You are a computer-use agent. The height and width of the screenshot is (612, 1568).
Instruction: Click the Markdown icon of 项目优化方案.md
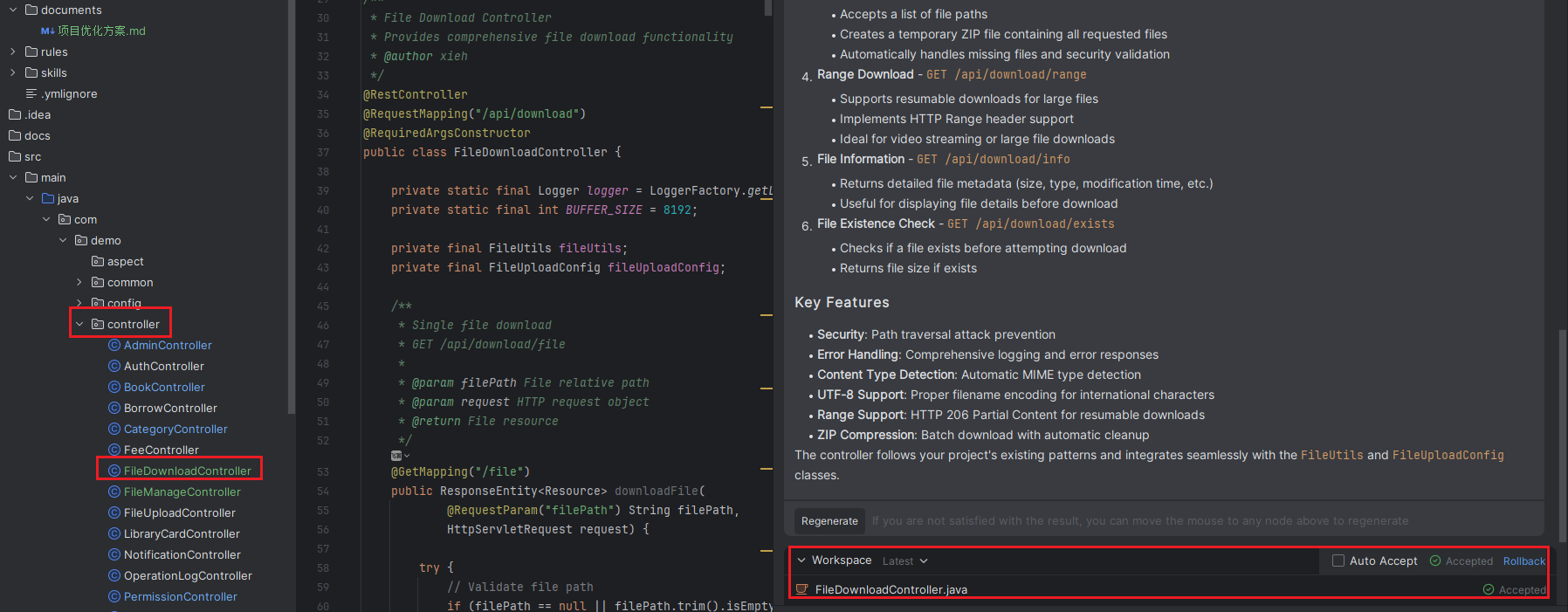48,31
